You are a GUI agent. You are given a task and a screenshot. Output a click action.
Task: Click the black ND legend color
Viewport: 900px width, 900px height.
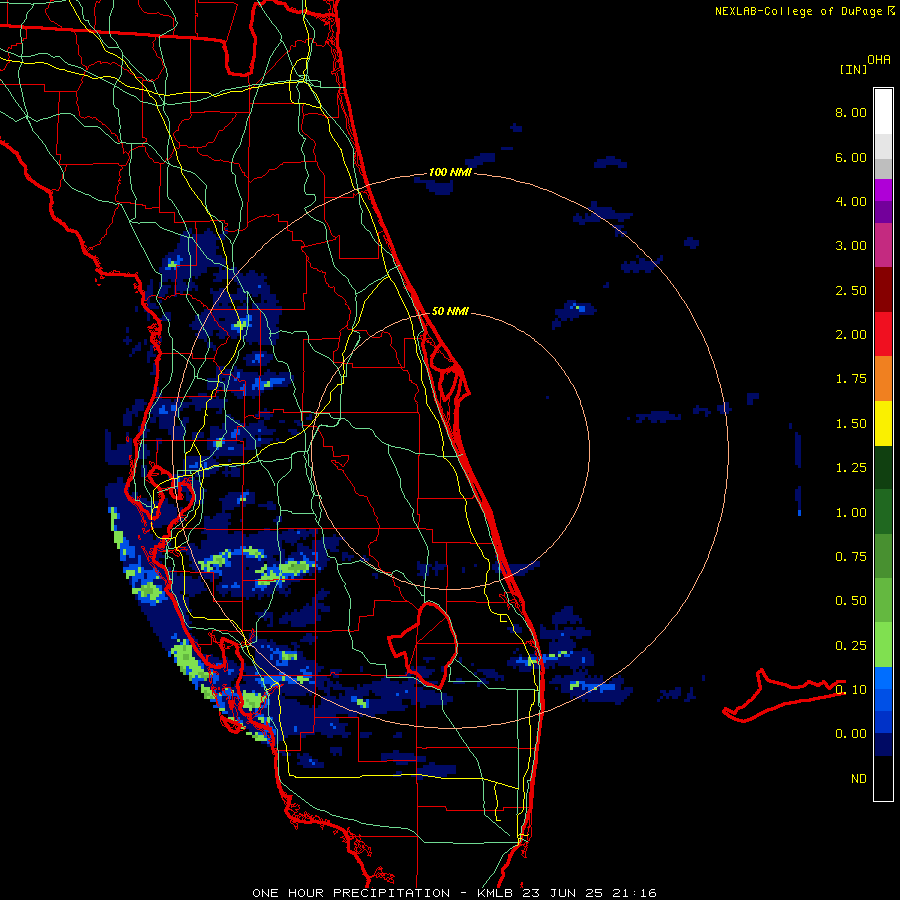pos(883,778)
